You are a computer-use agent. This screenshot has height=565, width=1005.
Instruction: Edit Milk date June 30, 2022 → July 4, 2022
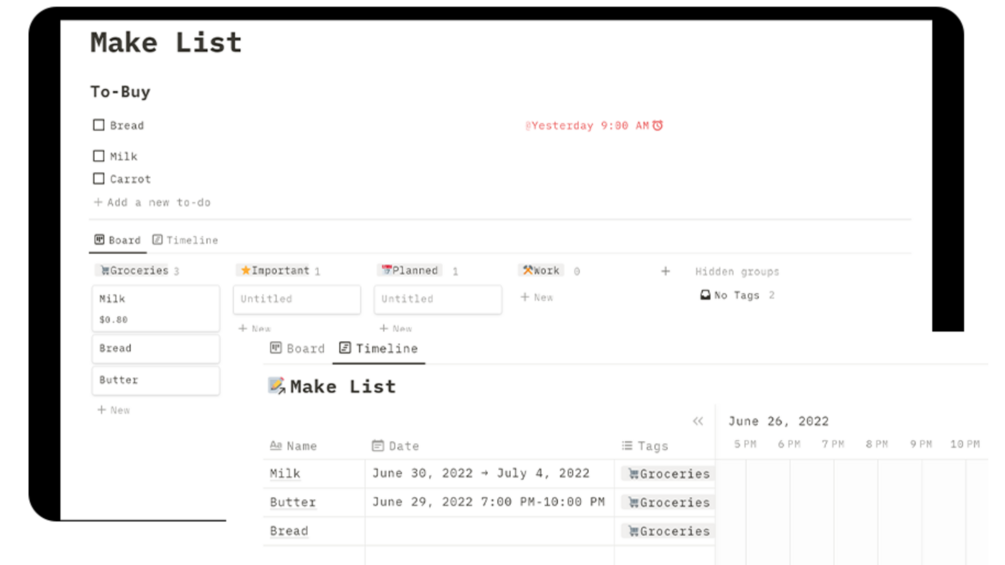(x=481, y=473)
